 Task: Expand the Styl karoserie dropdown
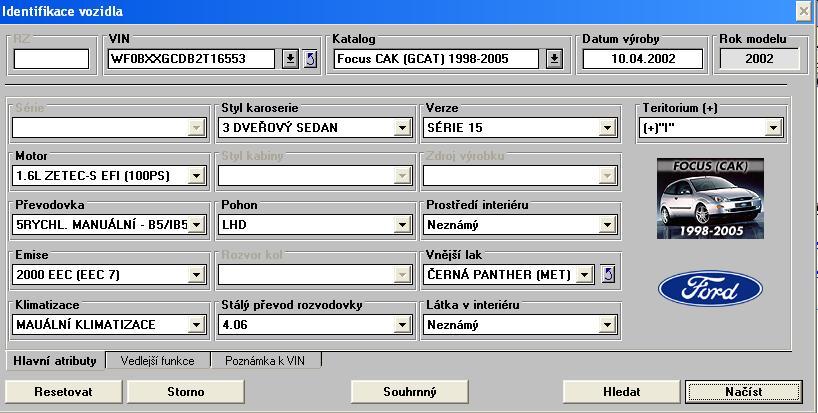[402, 128]
